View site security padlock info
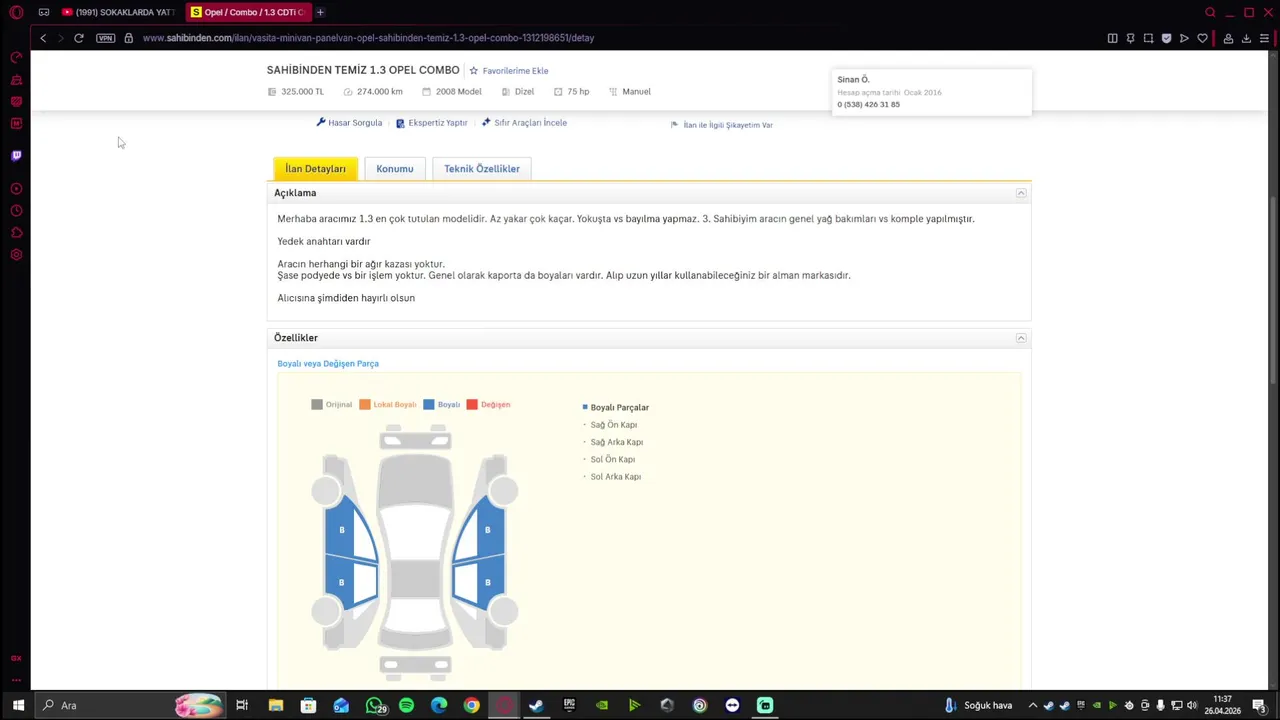This screenshot has height=720, width=1280. [x=129, y=38]
